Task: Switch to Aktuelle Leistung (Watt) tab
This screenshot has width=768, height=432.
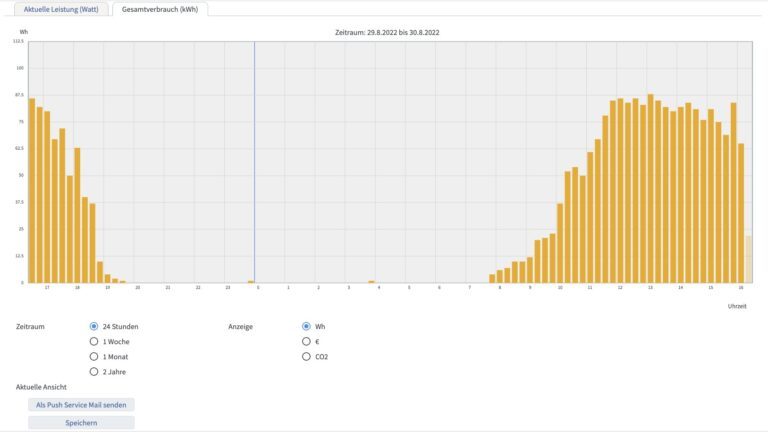Action: click(x=61, y=9)
